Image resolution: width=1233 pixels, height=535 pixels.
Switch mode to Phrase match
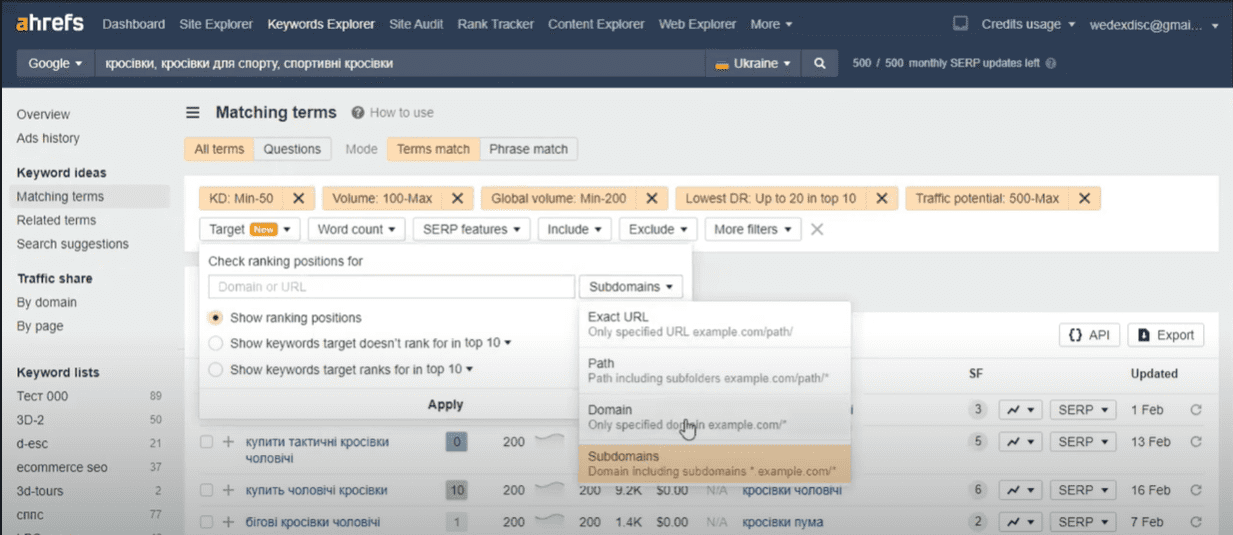pyautogui.click(x=529, y=149)
